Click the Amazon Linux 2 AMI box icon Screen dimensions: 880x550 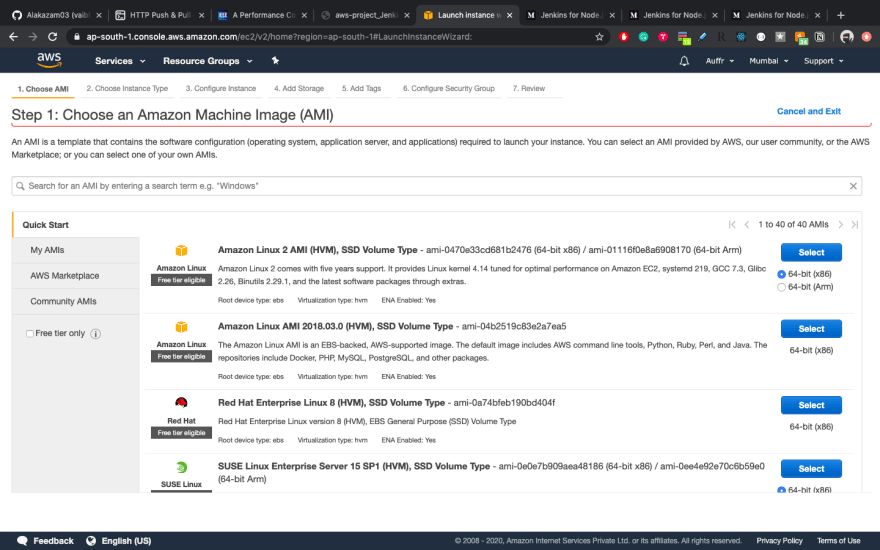click(181, 250)
